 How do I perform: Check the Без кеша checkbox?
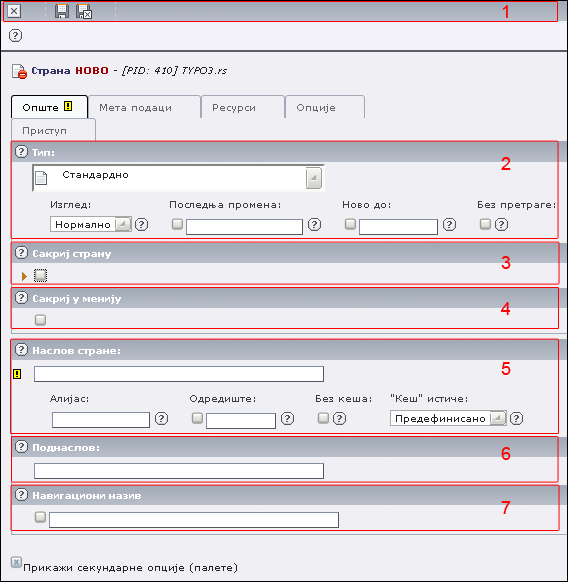click(x=323, y=418)
